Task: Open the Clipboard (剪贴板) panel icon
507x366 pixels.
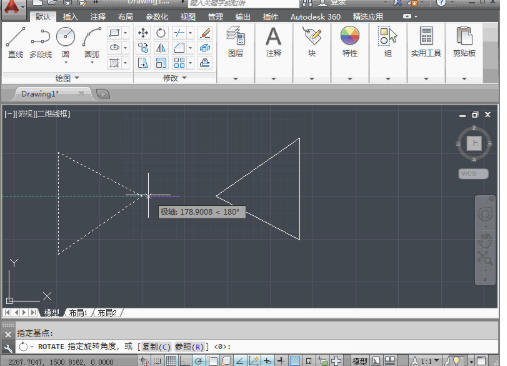Action: [464, 36]
